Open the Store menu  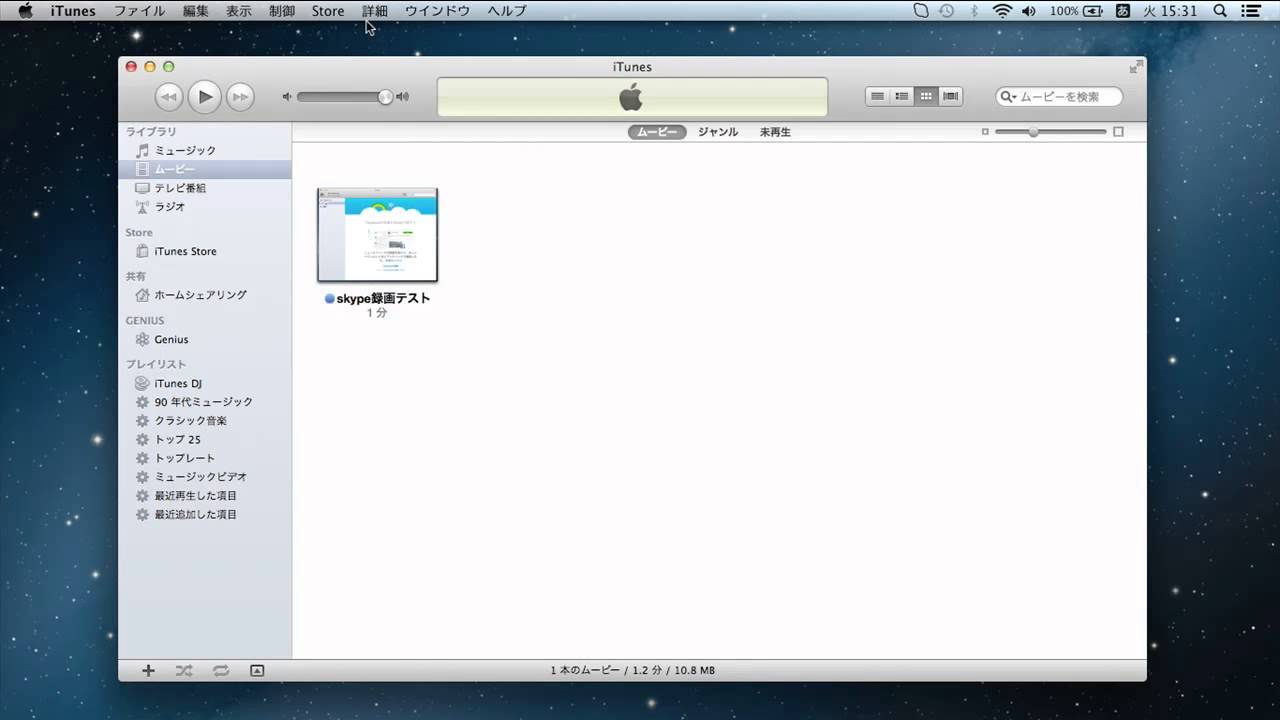pyautogui.click(x=328, y=11)
